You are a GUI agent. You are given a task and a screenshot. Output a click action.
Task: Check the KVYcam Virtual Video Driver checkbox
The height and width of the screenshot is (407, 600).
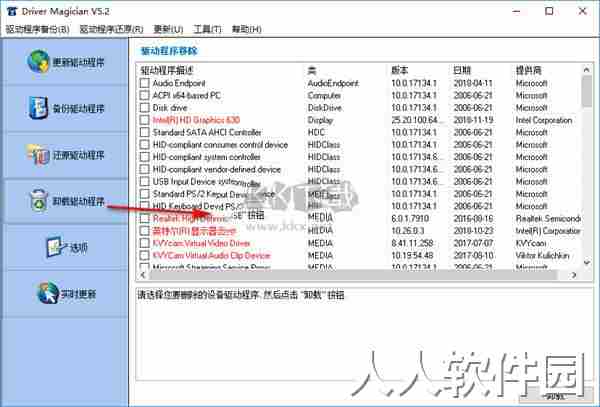(x=144, y=243)
